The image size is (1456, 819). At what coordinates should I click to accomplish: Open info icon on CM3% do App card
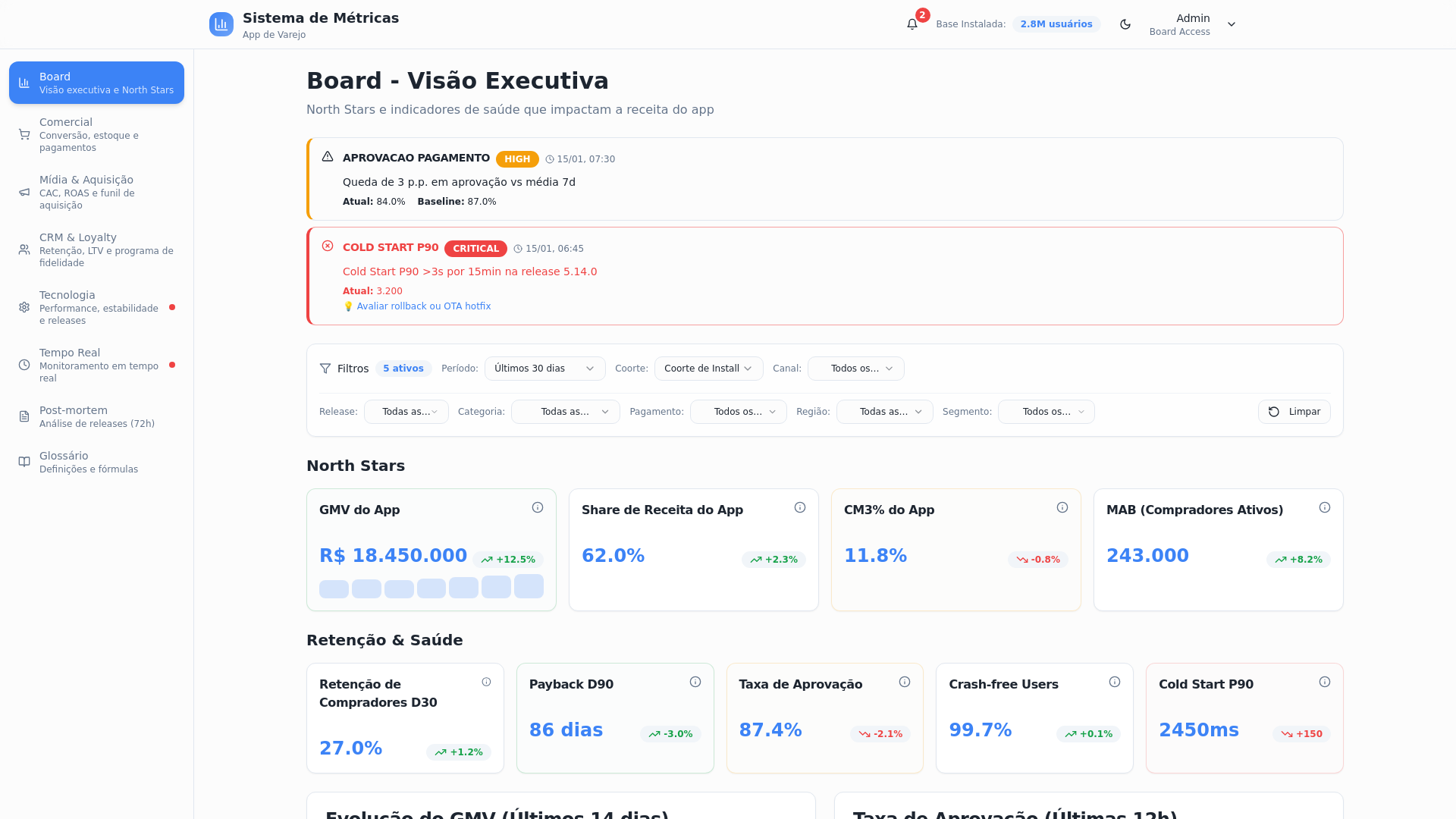point(1062,507)
